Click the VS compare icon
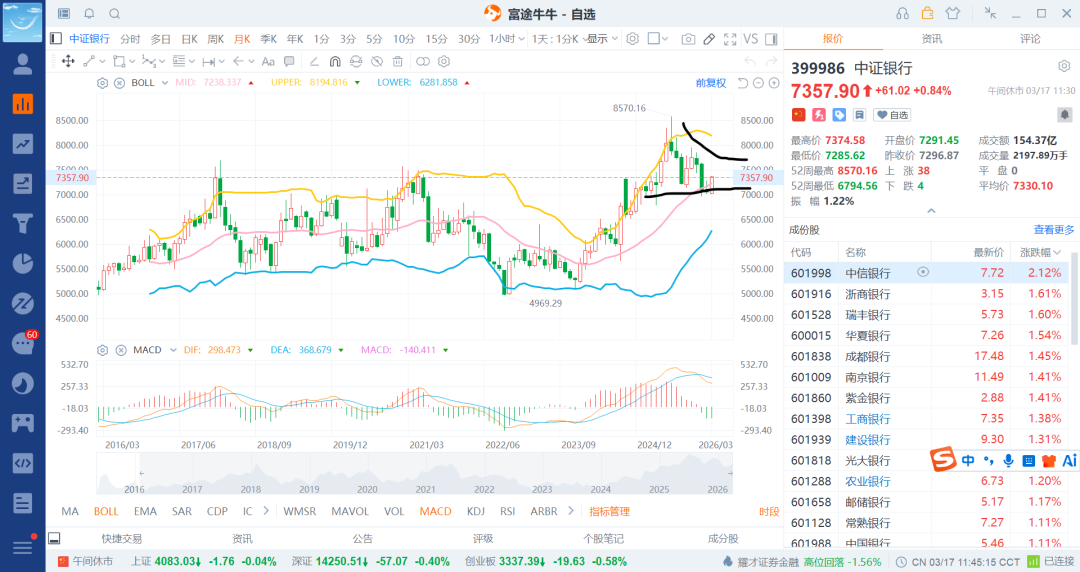The image size is (1080, 572). (x=751, y=39)
